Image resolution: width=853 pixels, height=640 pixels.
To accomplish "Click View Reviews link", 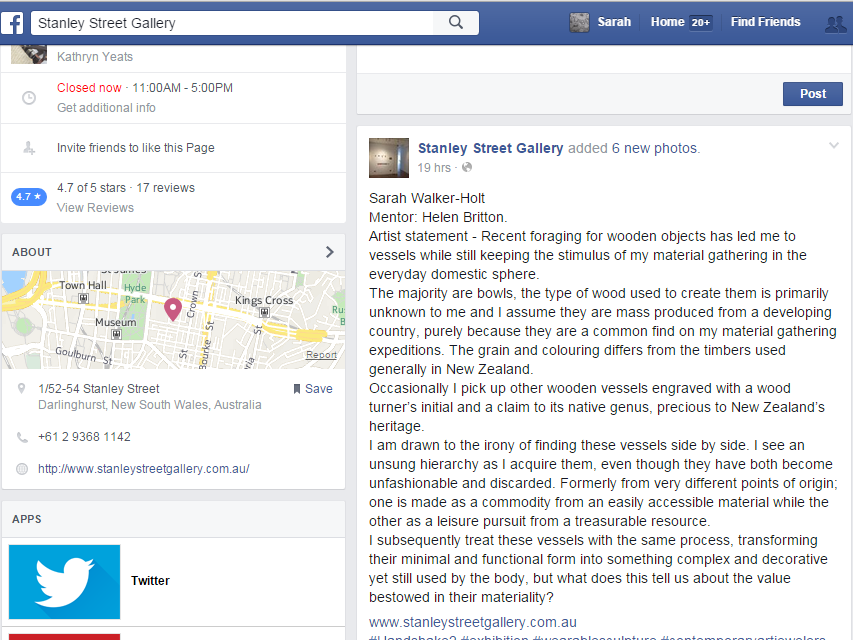I will pos(95,208).
